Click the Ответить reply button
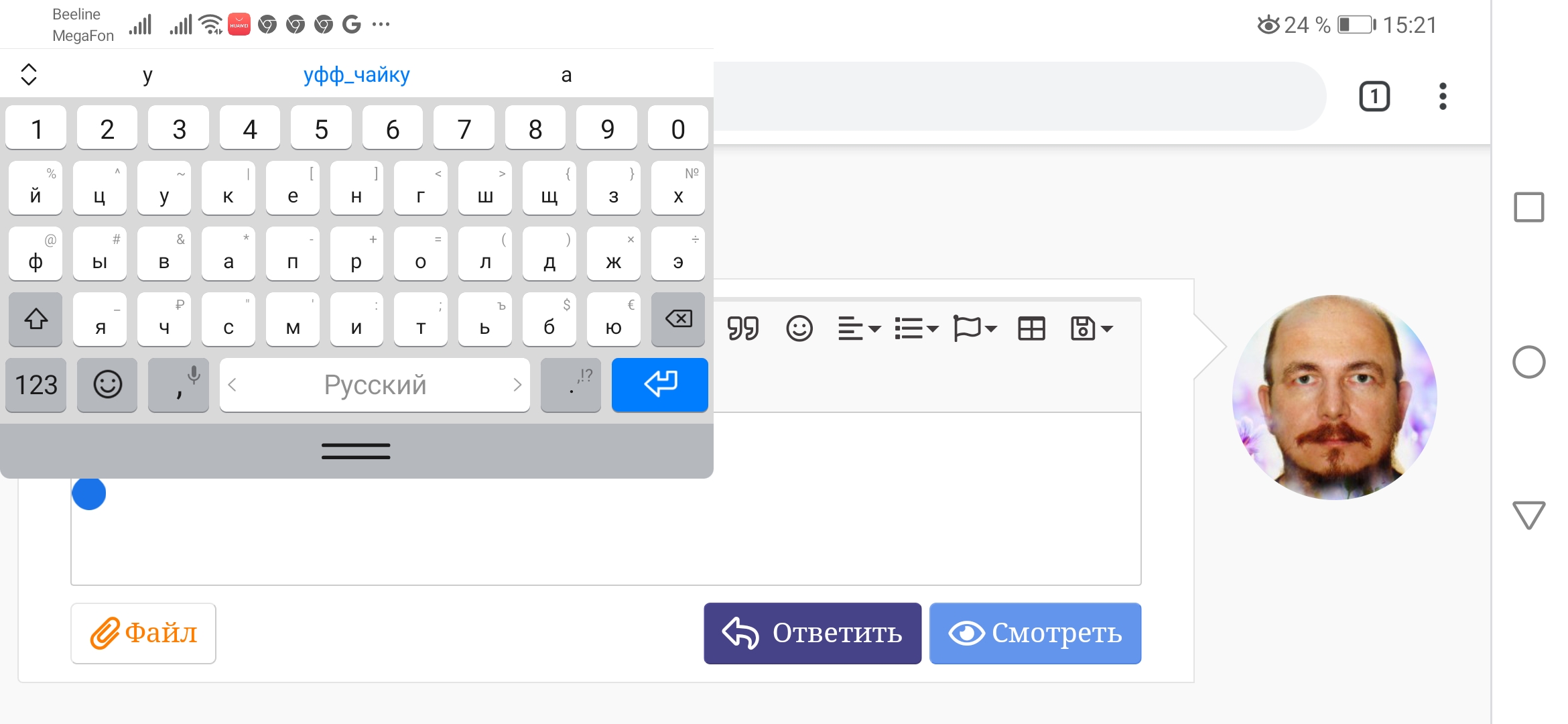The height and width of the screenshot is (724, 1568). pyautogui.click(x=812, y=633)
